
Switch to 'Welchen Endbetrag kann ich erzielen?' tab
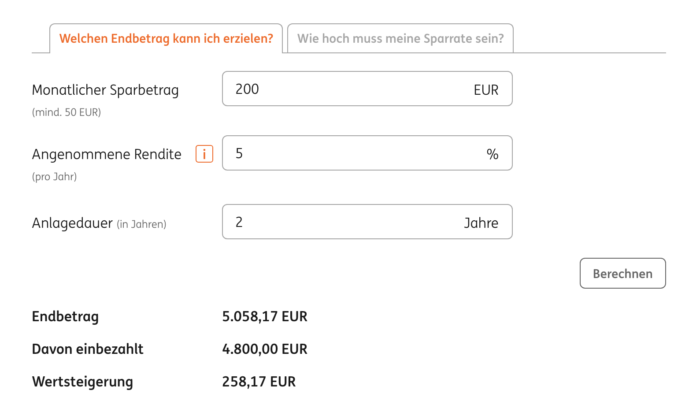(x=166, y=38)
